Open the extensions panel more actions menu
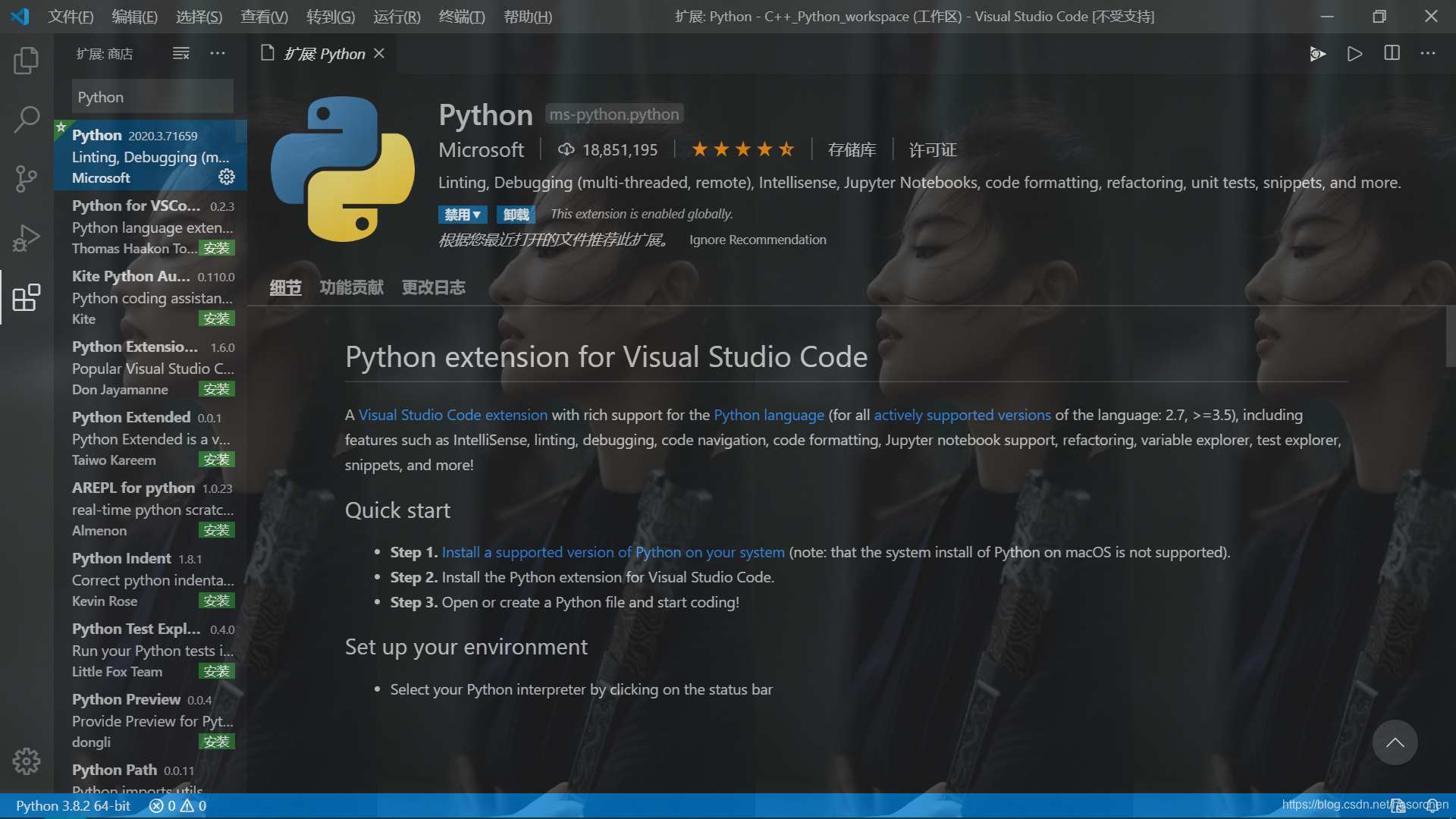The image size is (1456, 819). click(x=218, y=53)
